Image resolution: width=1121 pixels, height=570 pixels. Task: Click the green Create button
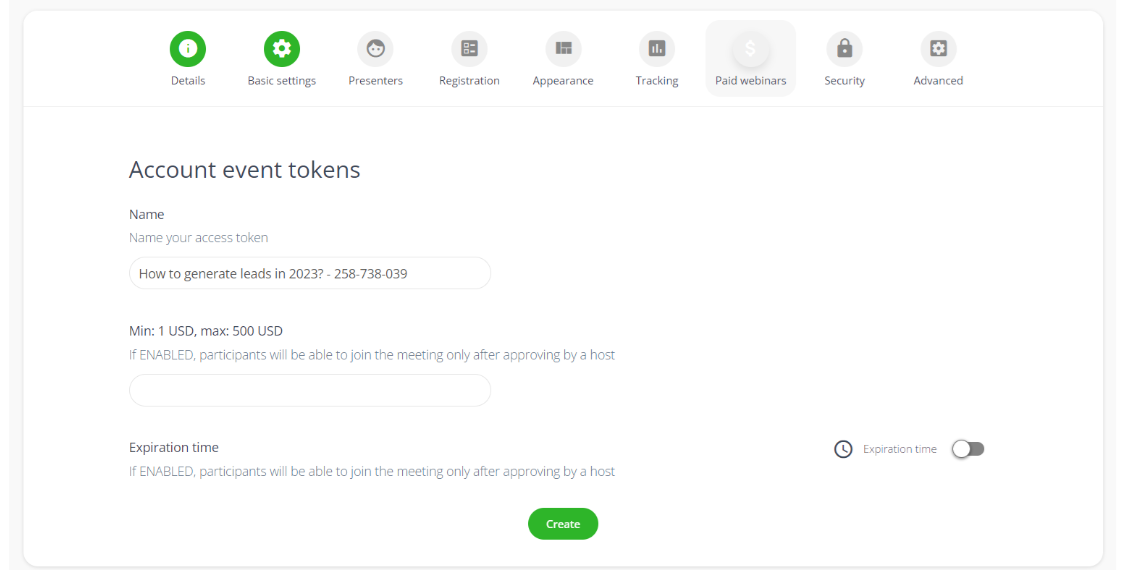[x=563, y=524]
